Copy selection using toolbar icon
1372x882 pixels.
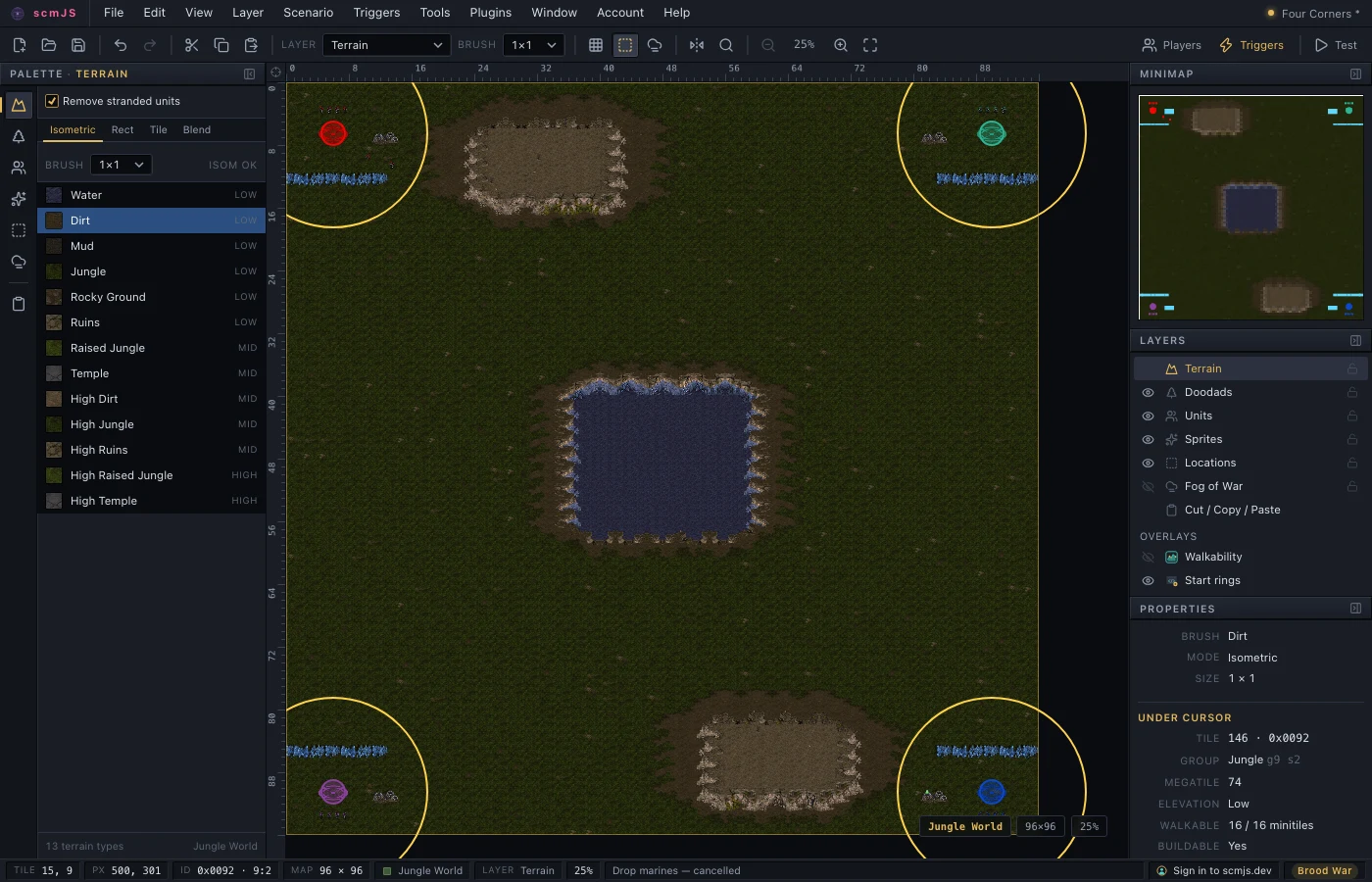pos(221,45)
